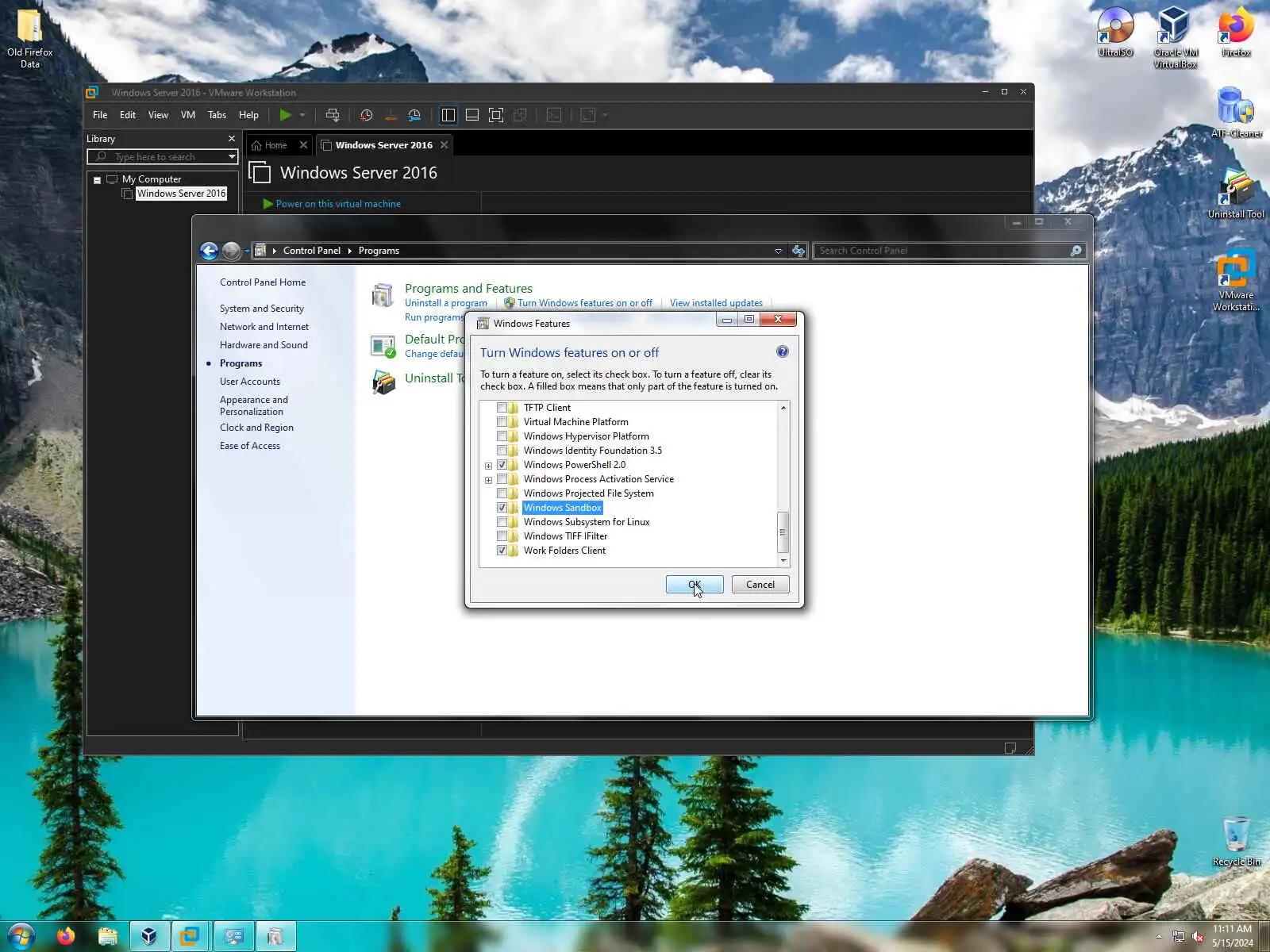
Task: Close the Library panel
Action: coord(232,139)
